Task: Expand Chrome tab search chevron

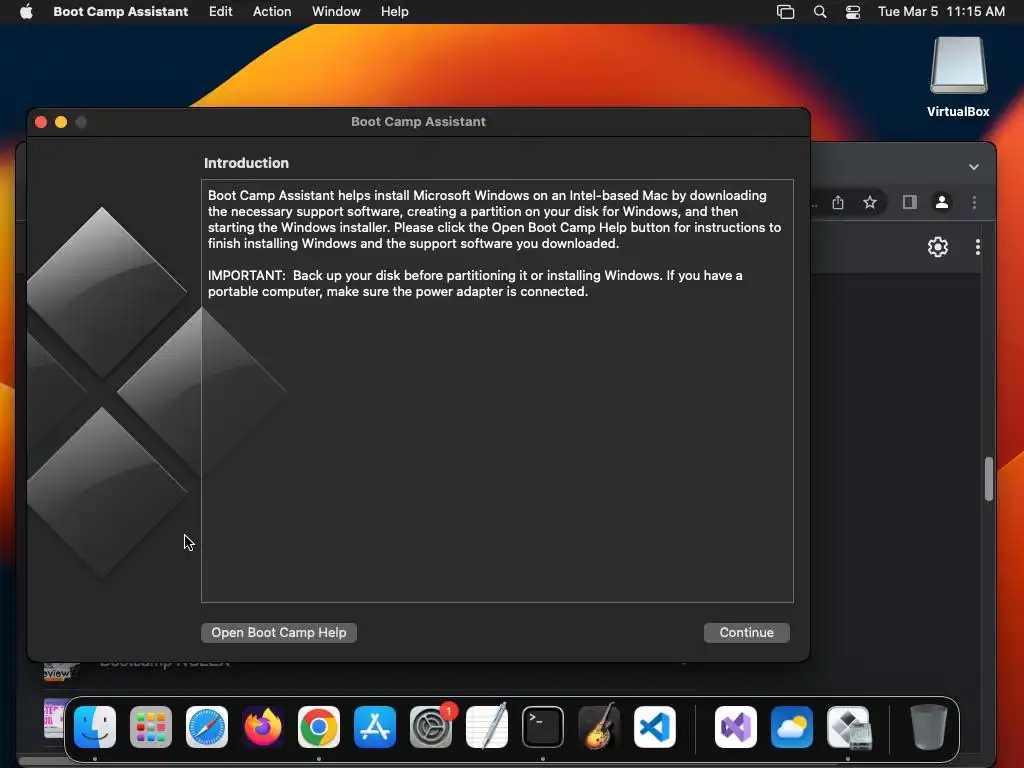Action: (974, 167)
